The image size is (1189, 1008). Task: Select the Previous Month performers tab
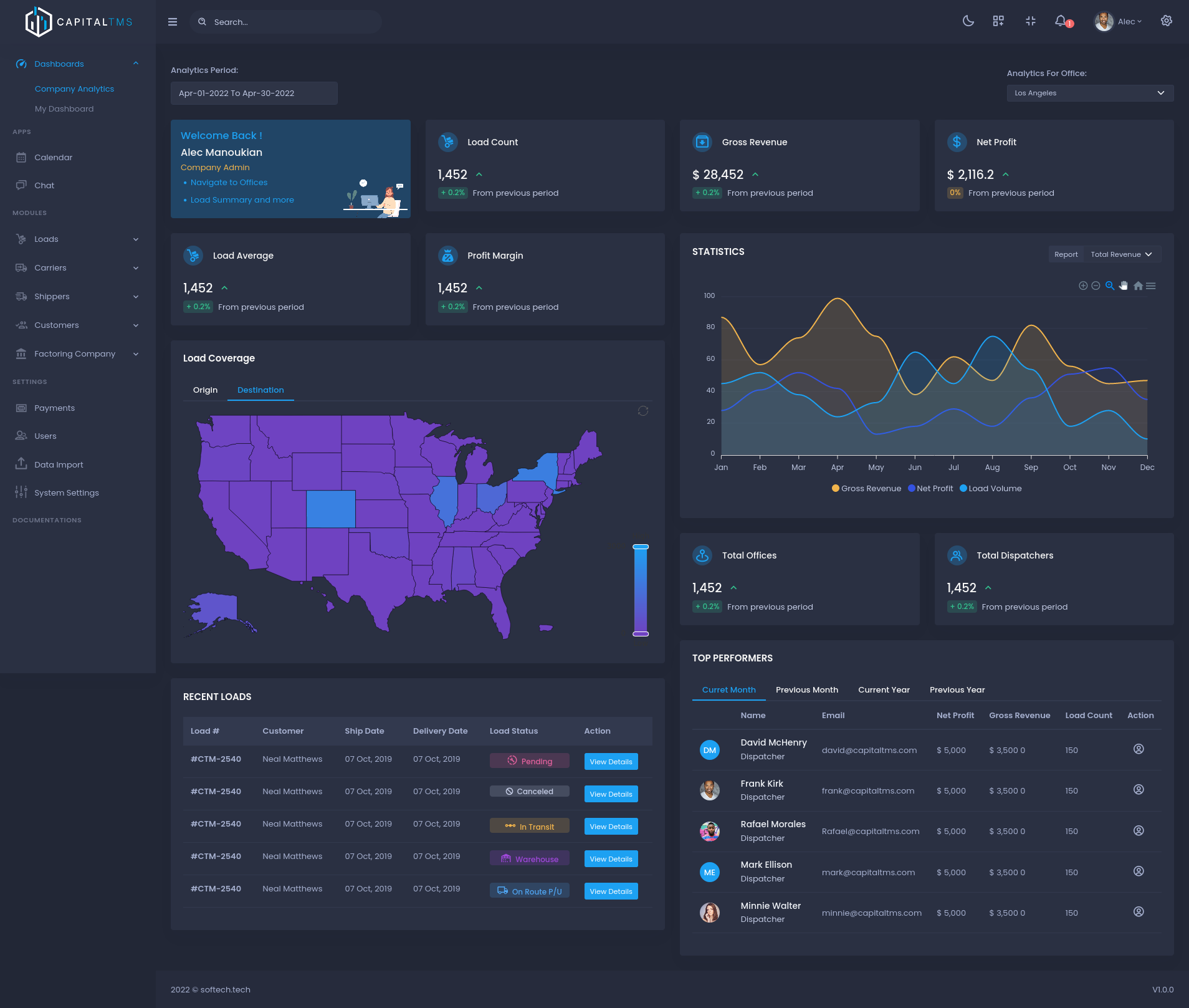click(806, 690)
